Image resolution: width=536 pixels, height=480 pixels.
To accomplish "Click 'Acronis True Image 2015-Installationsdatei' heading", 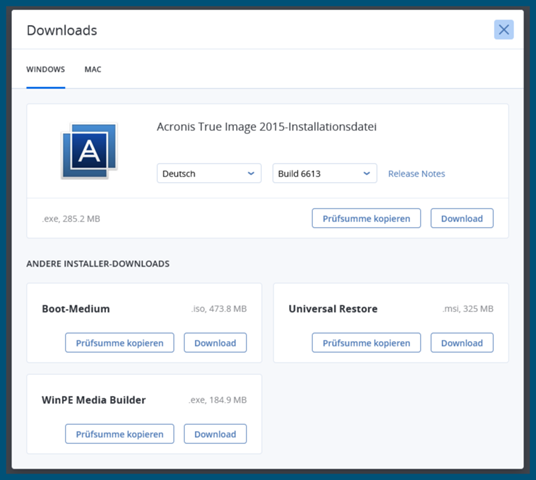I will (267, 127).
